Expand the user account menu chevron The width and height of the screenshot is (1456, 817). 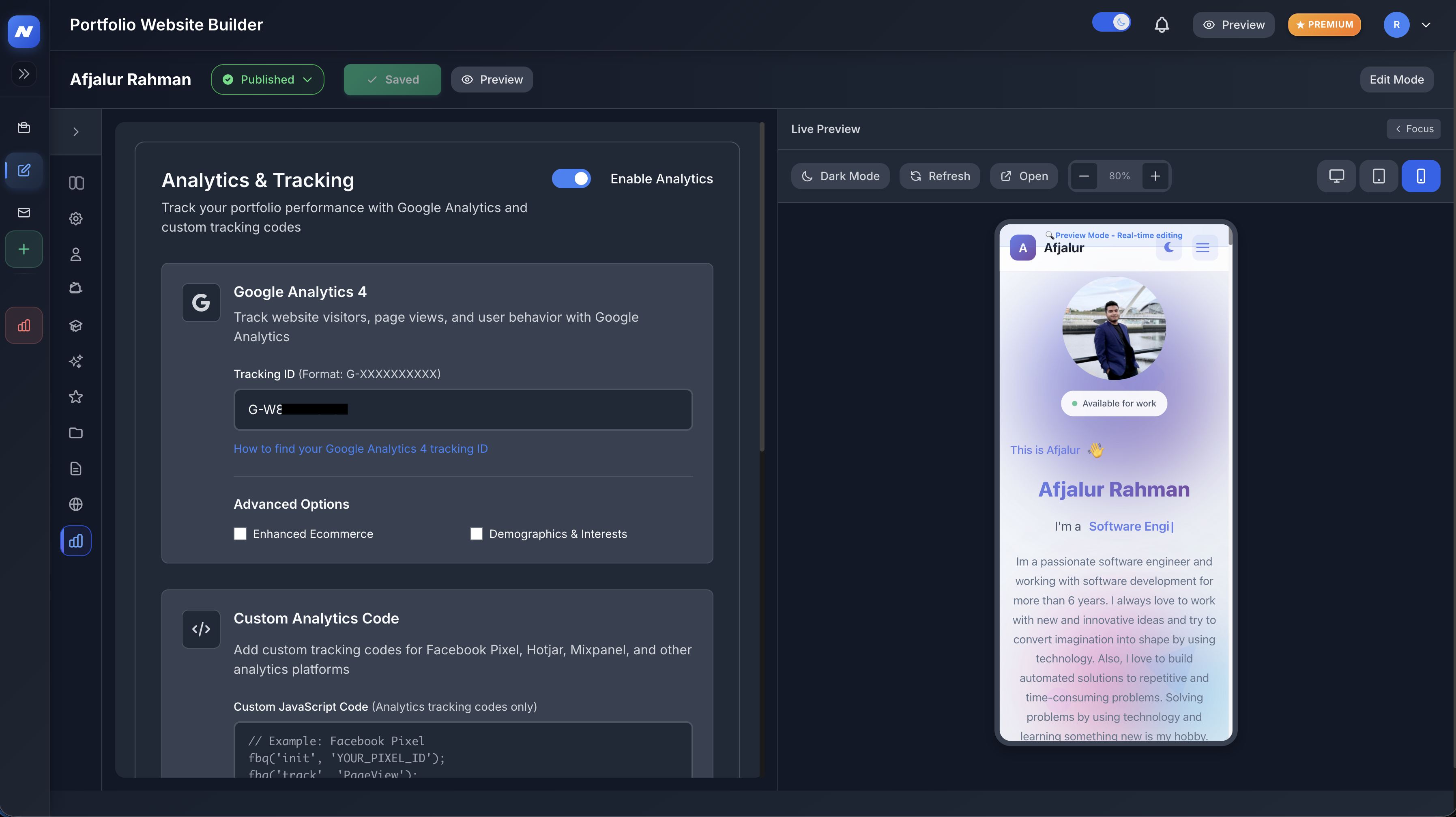pos(1426,25)
